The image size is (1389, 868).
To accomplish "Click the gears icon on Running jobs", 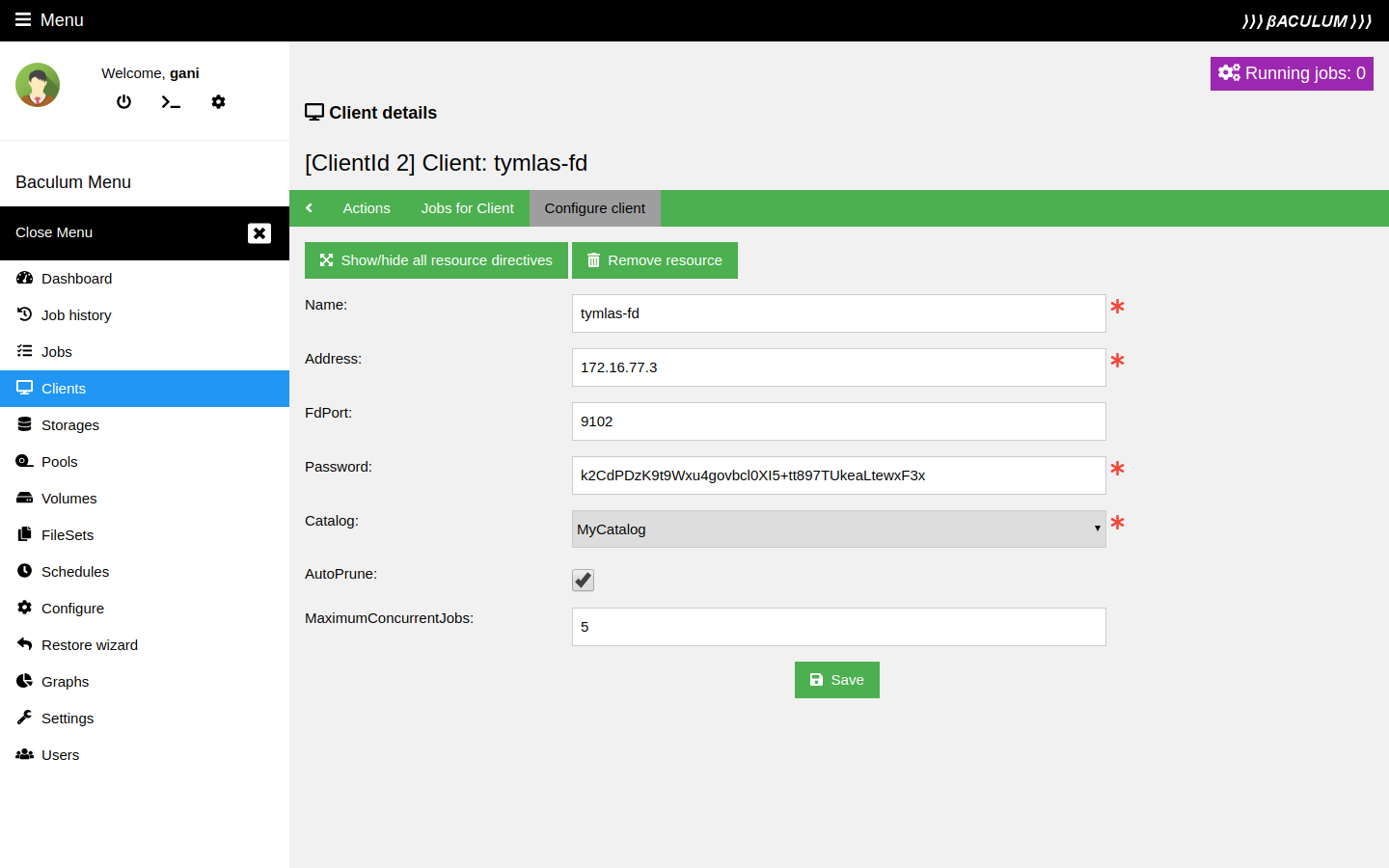I will coord(1229,72).
